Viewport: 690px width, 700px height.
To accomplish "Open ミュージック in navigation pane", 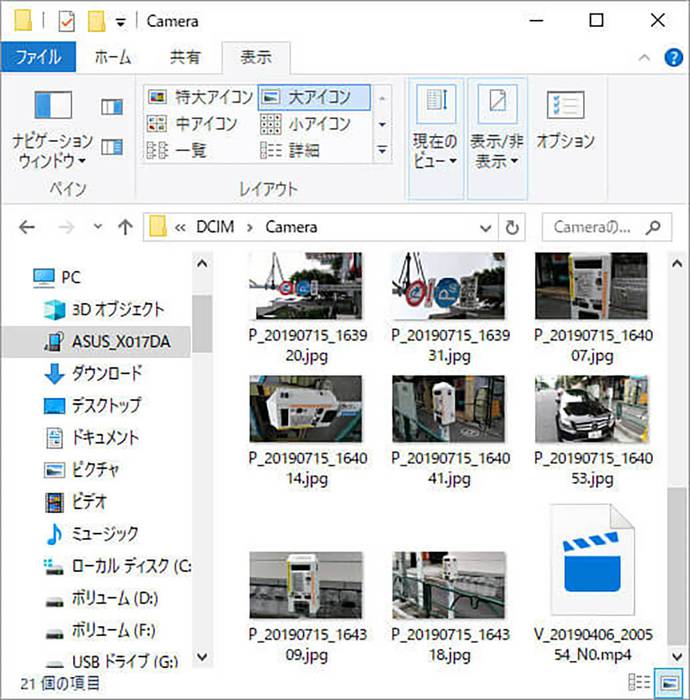I will point(91,534).
